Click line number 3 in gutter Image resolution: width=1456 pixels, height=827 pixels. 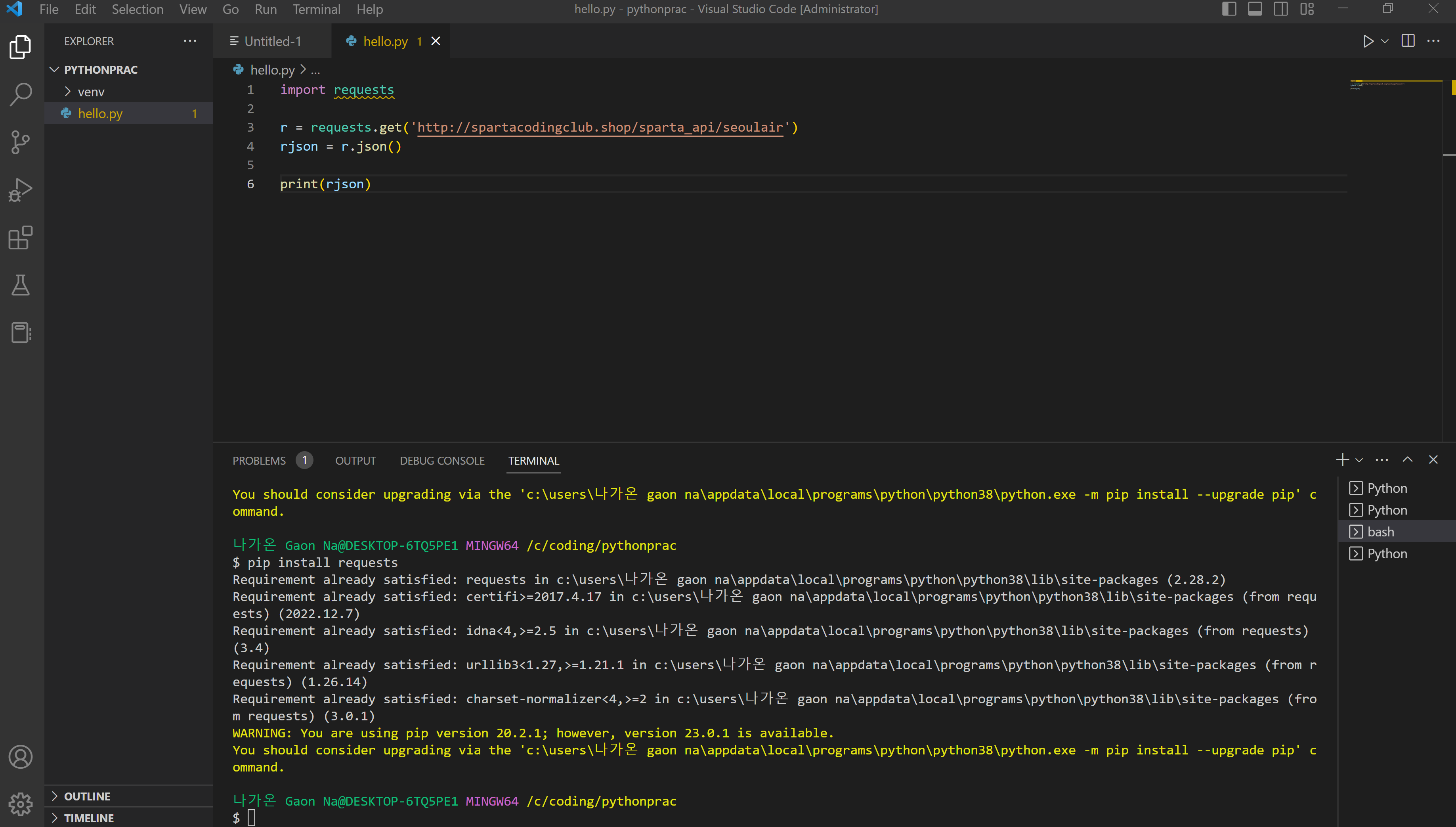click(250, 127)
